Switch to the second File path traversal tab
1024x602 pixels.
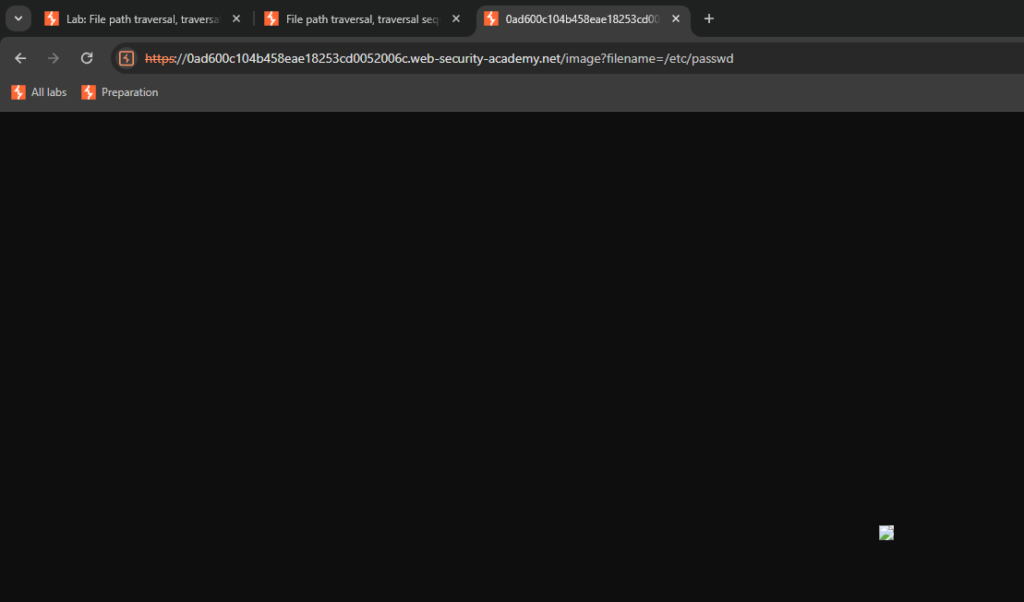click(x=362, y=19)
